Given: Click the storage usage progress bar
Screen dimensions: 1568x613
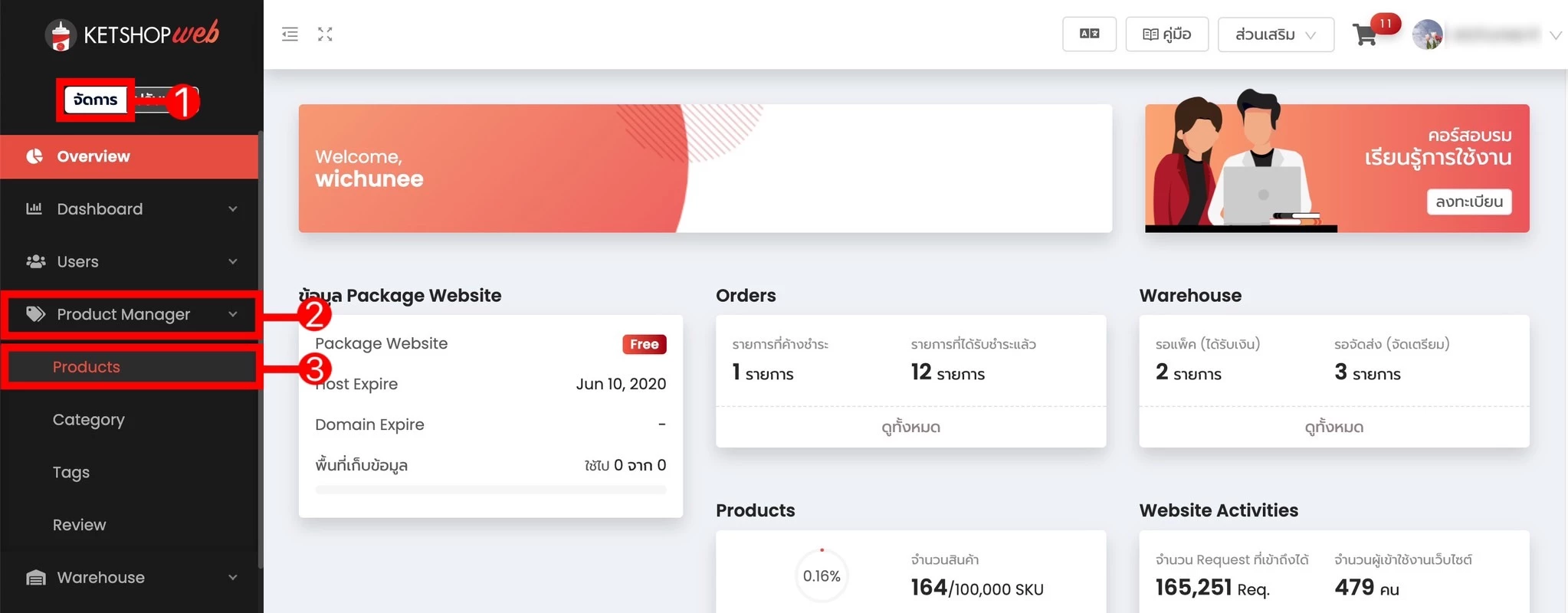Looking at the screenshot, I should click(490, 490).
